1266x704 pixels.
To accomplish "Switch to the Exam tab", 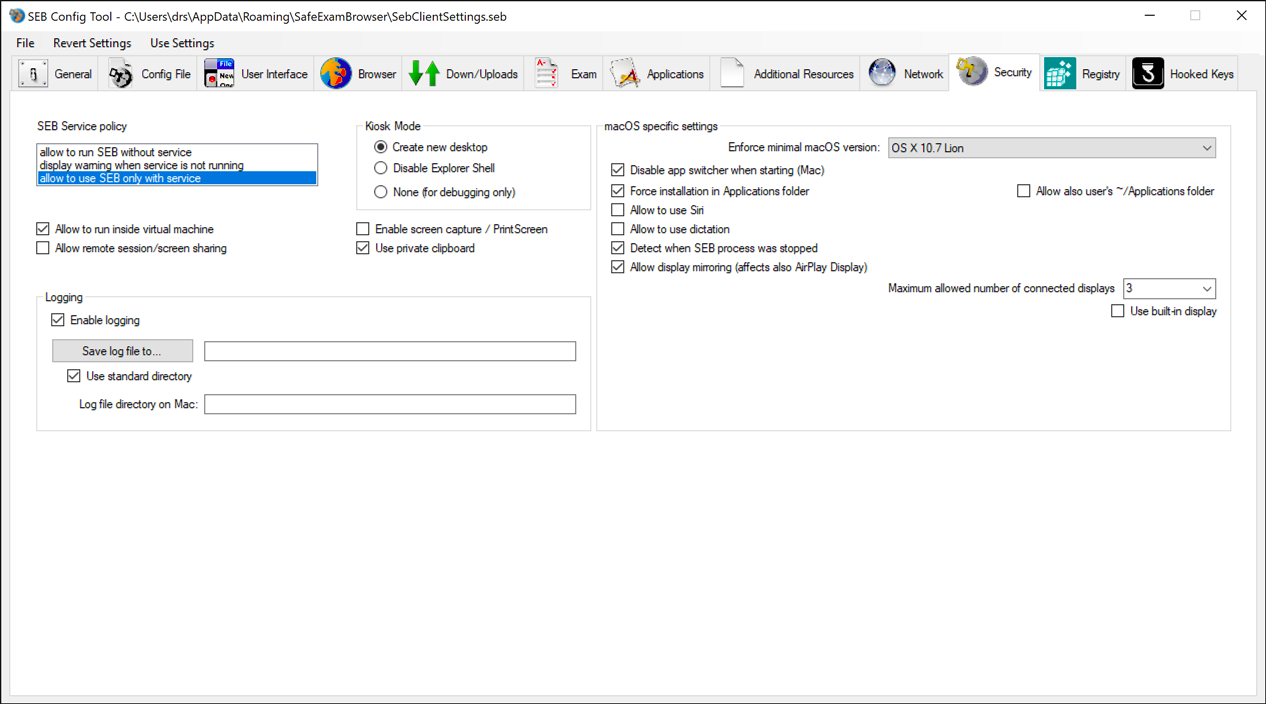I will (565, 74).
